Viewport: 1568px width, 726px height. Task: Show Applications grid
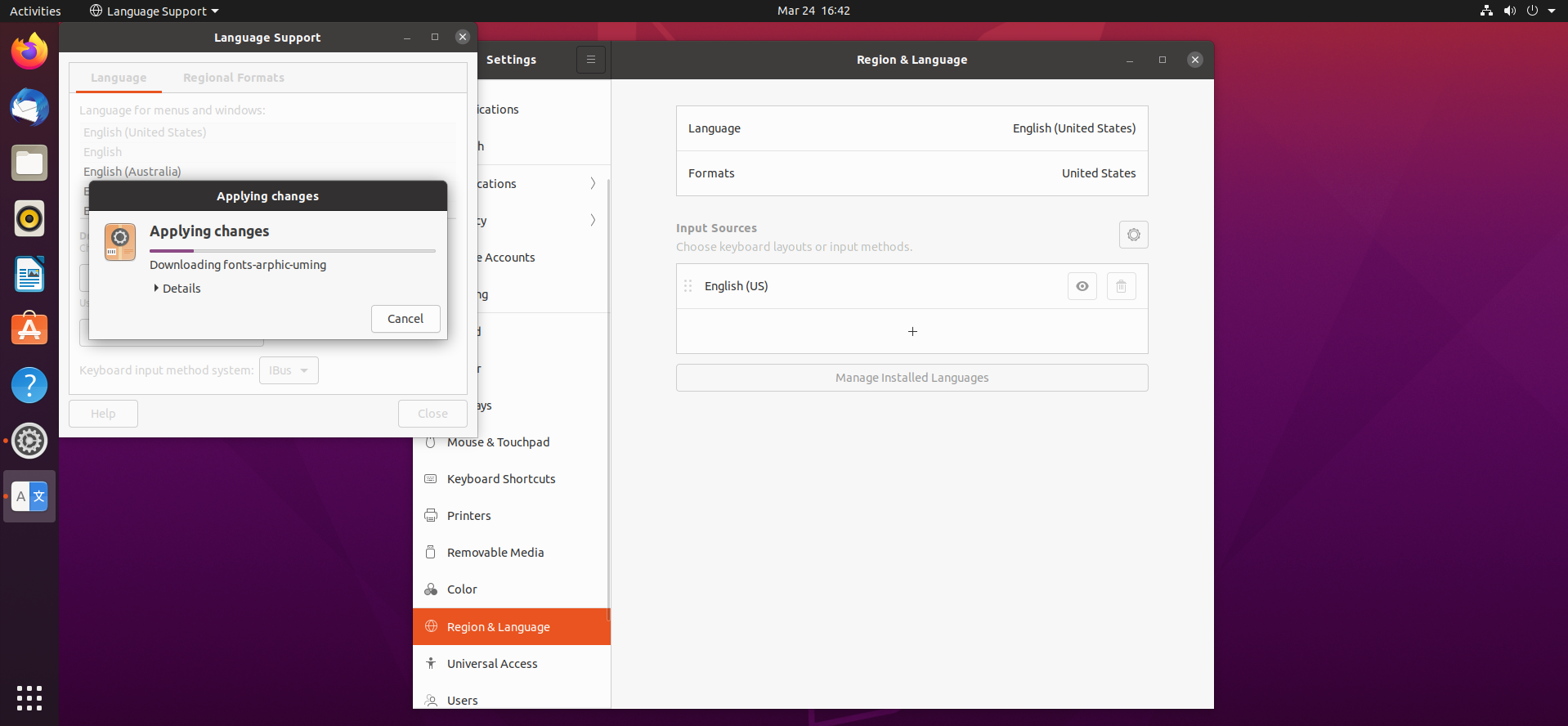coord(29,697)
